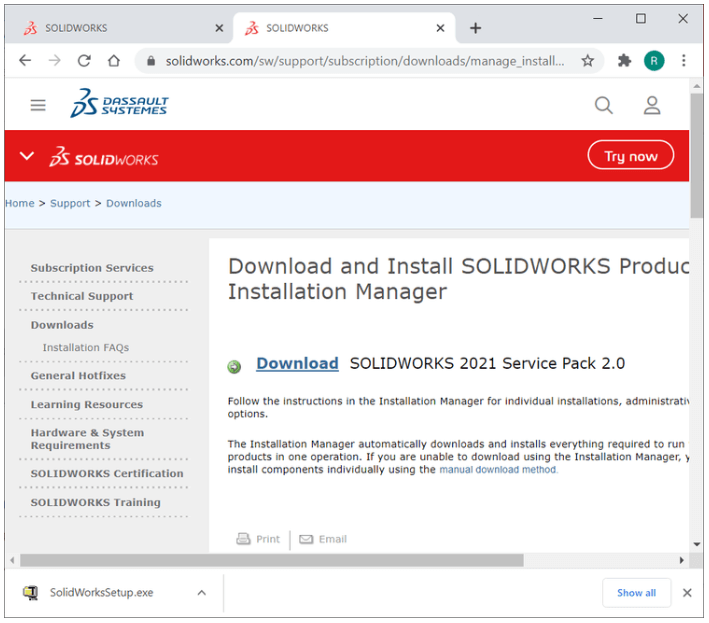The height and width of the screenshot is (623, 709).
Task: Go to the browser Home page
Action: click(114, 61)
